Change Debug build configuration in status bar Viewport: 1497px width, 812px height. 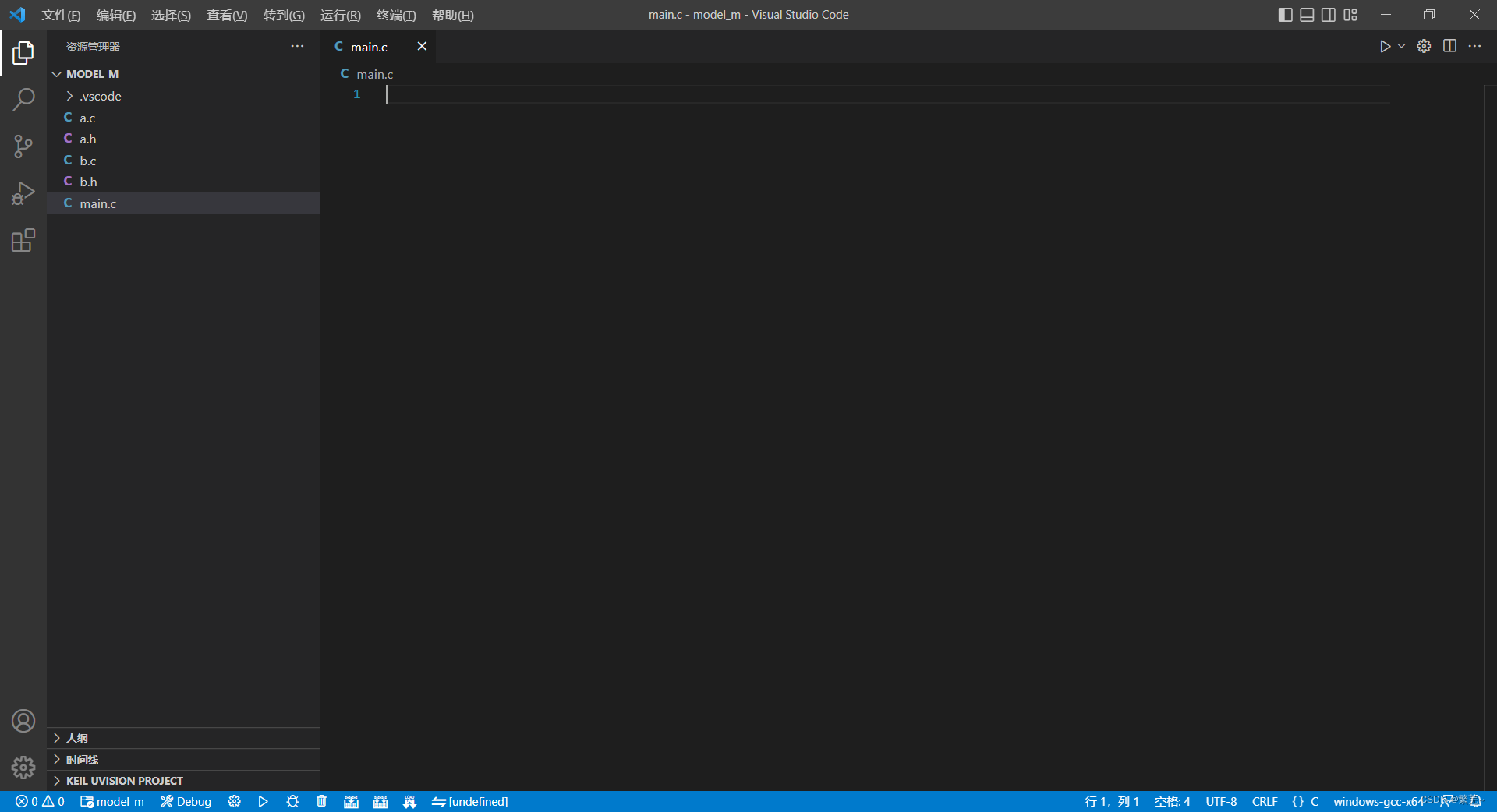tap(186, 802)
